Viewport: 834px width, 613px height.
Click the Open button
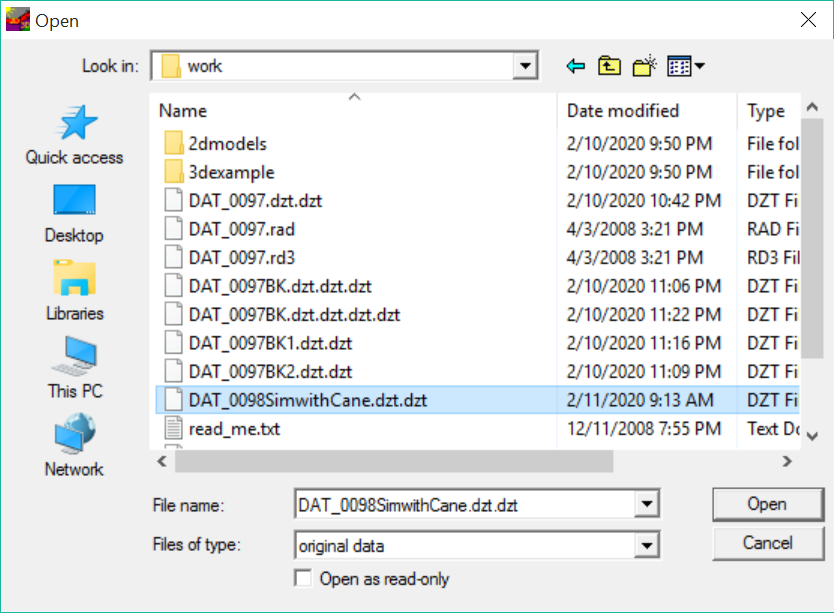[767, 504]
